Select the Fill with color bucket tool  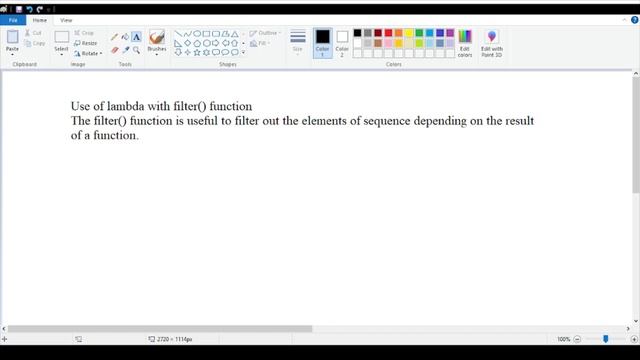[x=125, y=37]
